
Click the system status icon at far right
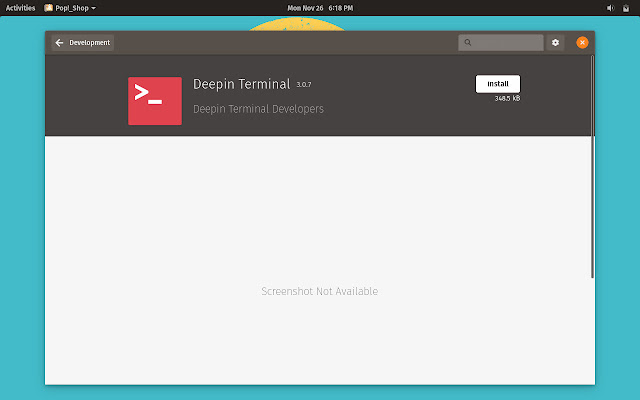pos(626,8)
